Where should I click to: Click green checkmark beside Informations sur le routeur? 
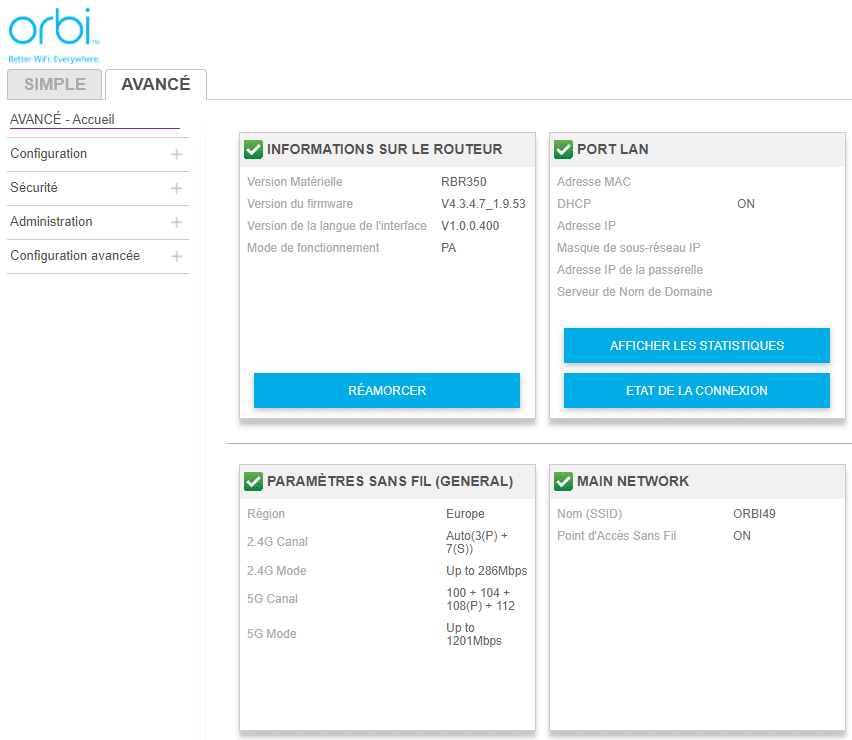pos(254,150)
